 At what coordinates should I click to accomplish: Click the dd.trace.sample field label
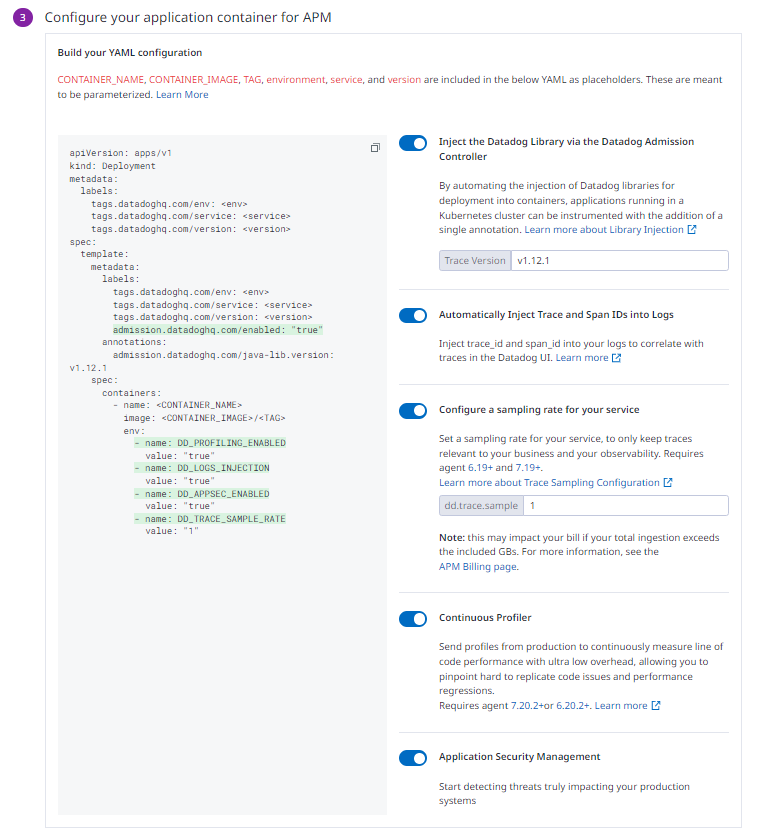pyautogui.click(x=481, y=505)
